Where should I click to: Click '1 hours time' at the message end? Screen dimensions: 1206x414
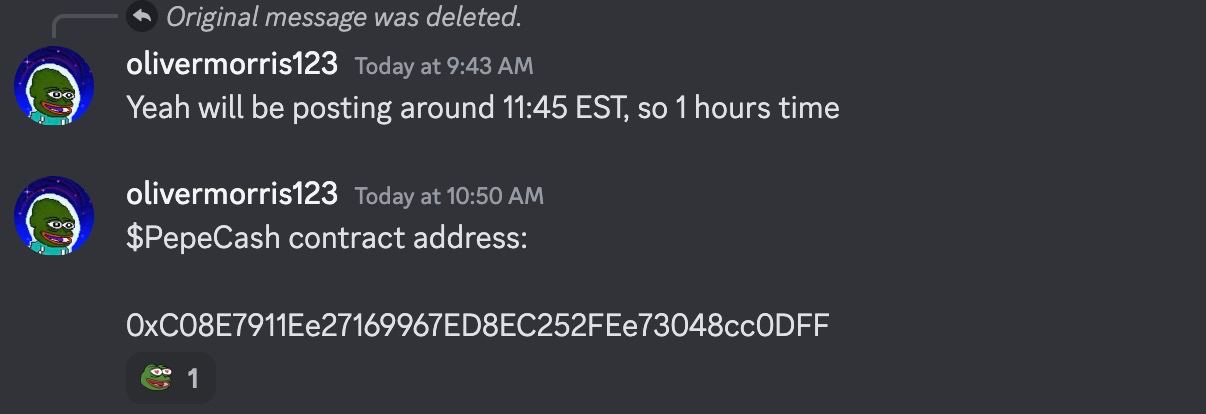pyautogui.click(x=758, y=108)
